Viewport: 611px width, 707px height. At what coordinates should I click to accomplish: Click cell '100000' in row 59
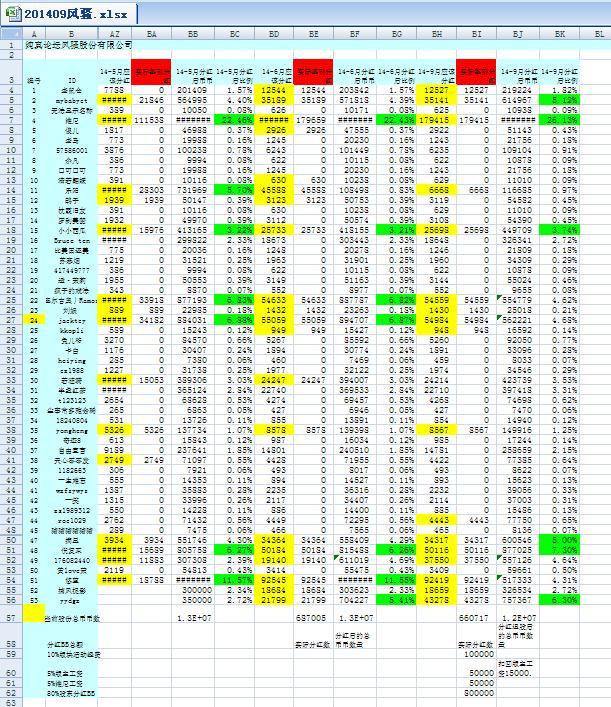(476, 654)
